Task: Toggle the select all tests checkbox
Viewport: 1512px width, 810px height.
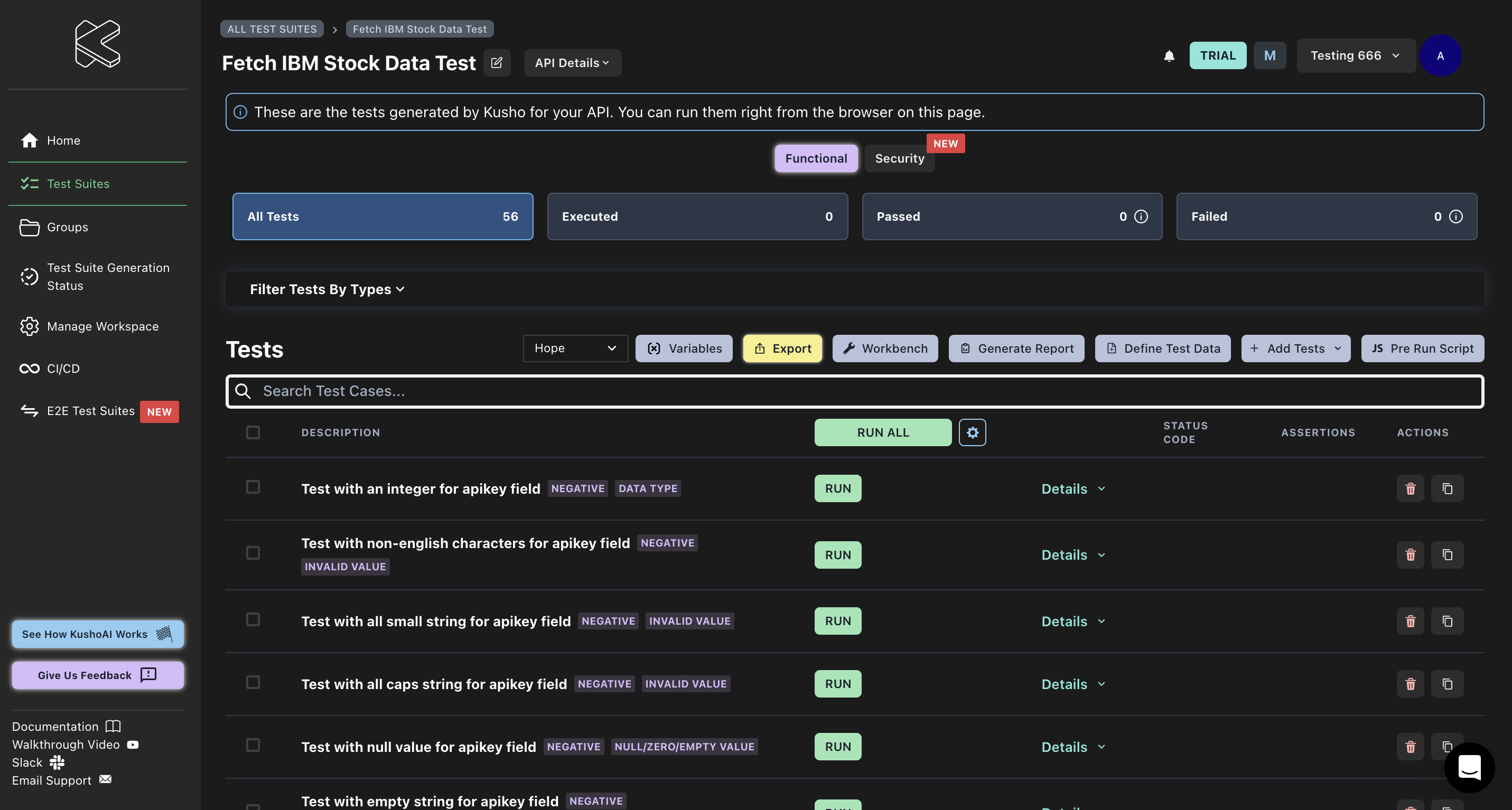Action: coord(253,432)
